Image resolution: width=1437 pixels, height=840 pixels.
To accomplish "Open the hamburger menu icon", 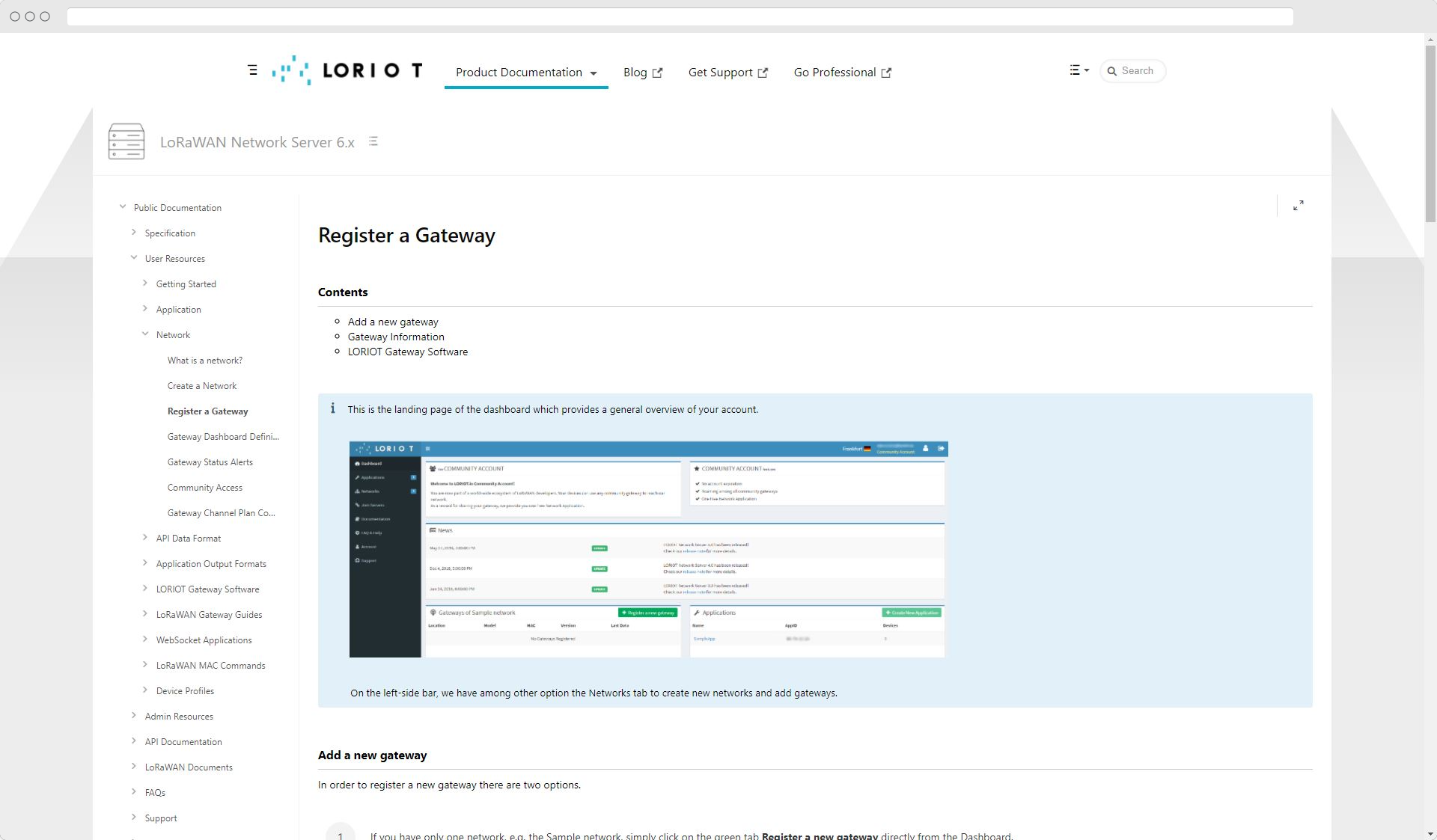I will pyautogui.click(x=253, y=70).
